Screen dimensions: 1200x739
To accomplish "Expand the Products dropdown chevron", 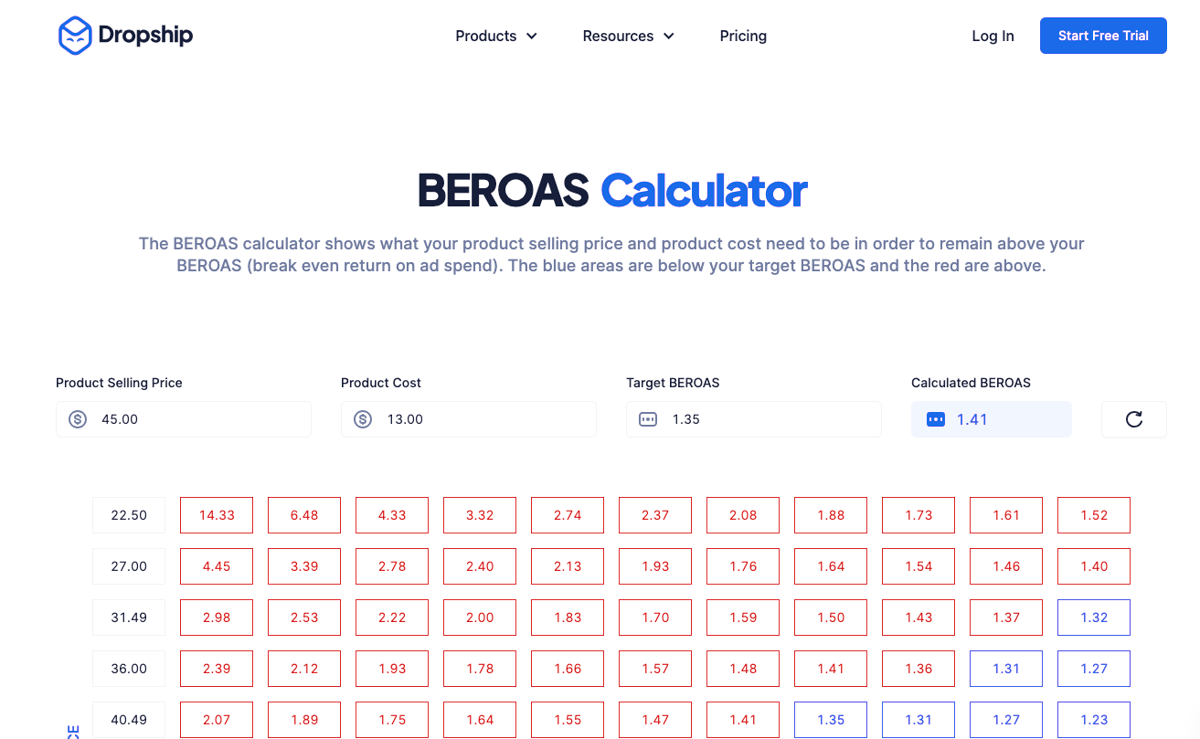I will click(x=532, y=36).
